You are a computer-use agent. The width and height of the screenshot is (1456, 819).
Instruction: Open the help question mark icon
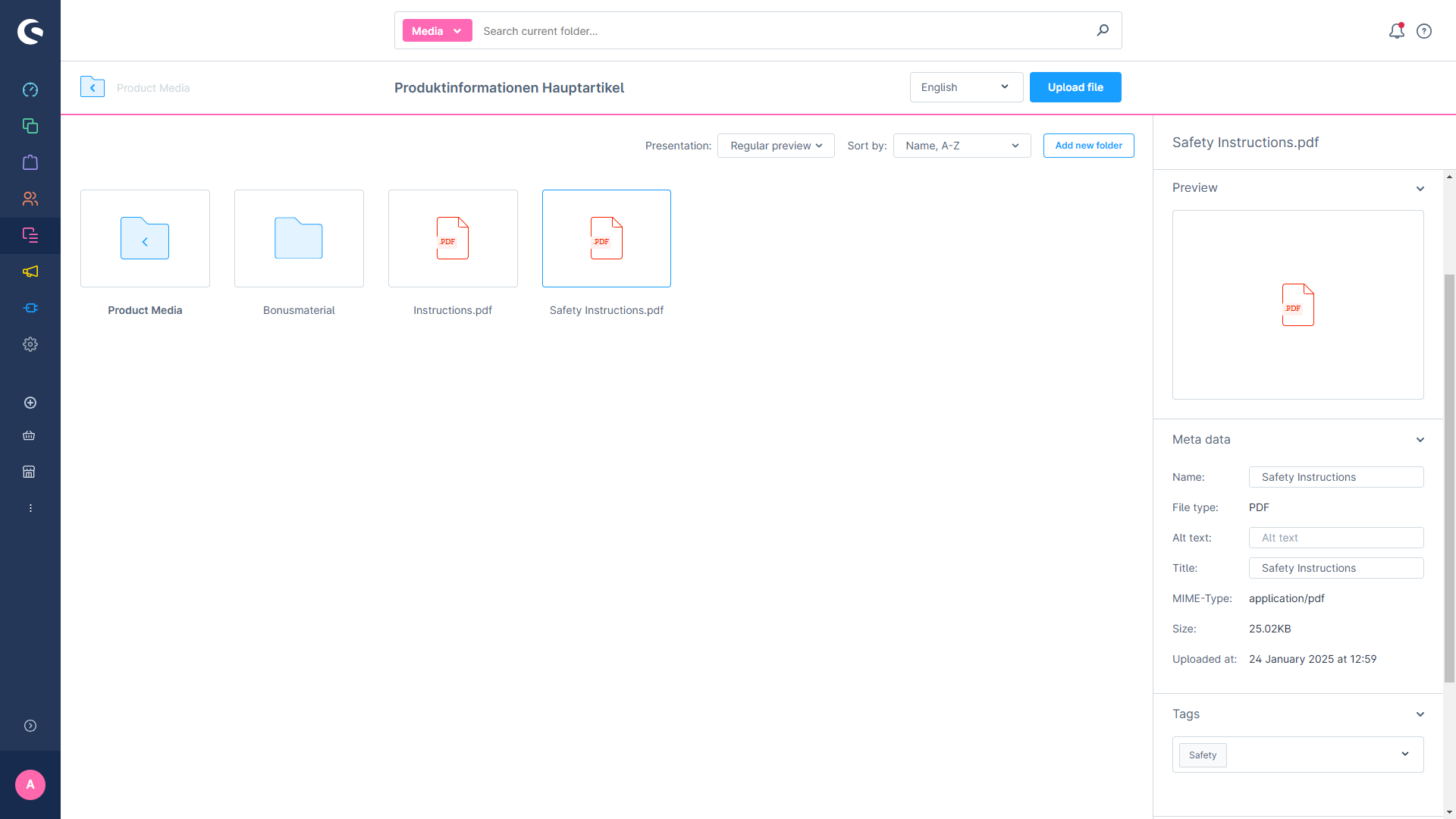tap(1424, 31)
